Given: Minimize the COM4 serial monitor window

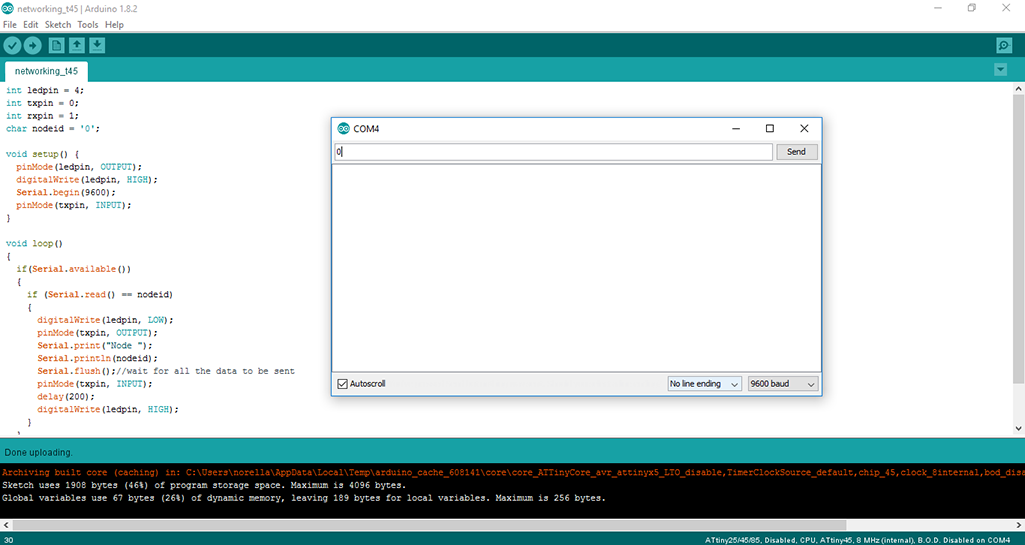Looking at the screenshot, I should tap(736, 129).
